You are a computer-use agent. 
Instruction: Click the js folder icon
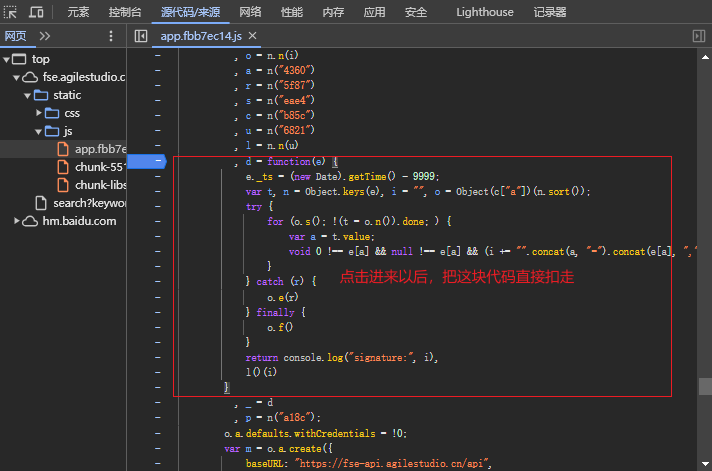click(52, 131)
